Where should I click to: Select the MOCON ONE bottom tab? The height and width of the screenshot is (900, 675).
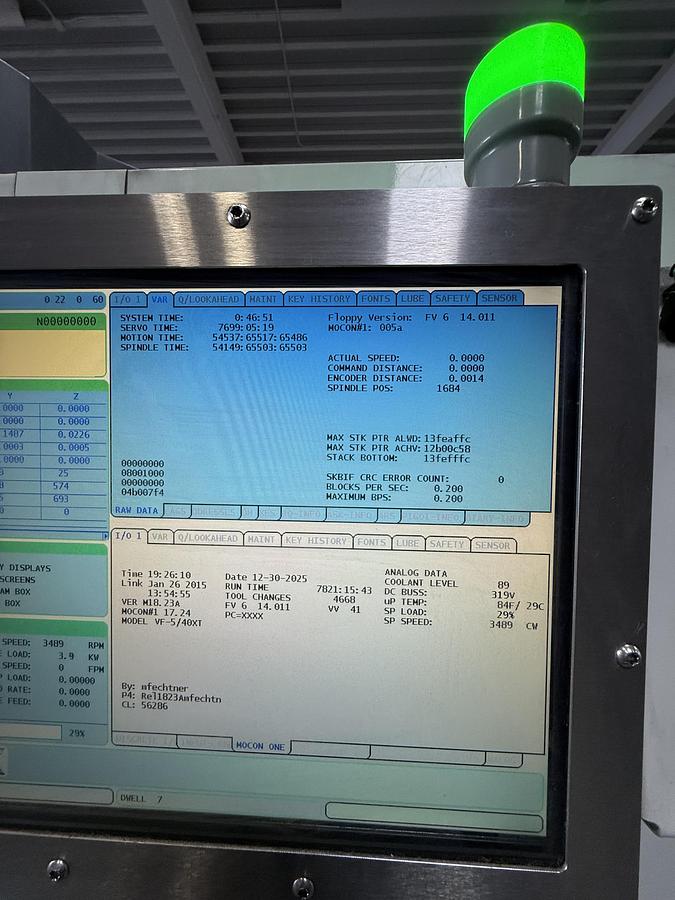pyautogui.click(x=261, y=746)
